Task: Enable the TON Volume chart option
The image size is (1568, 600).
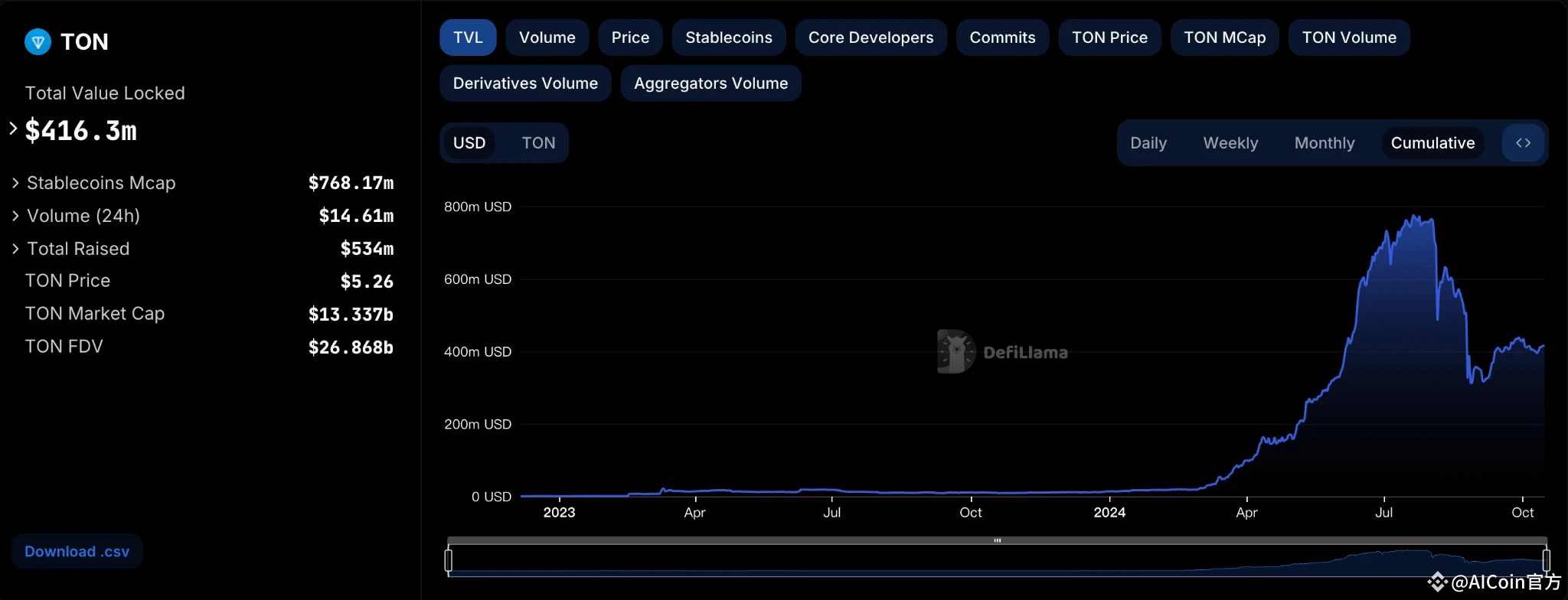Action: tap(1349, 37)
